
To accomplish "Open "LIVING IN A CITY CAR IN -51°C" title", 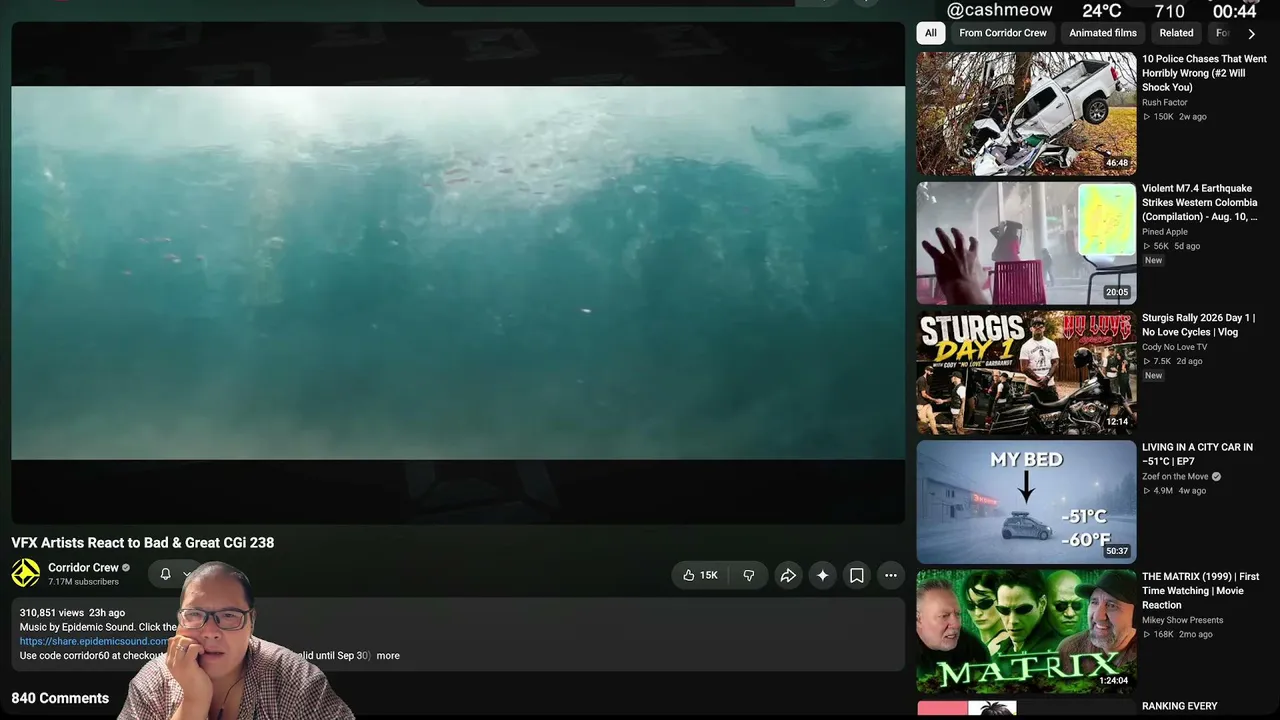I will pos(1197,454).
